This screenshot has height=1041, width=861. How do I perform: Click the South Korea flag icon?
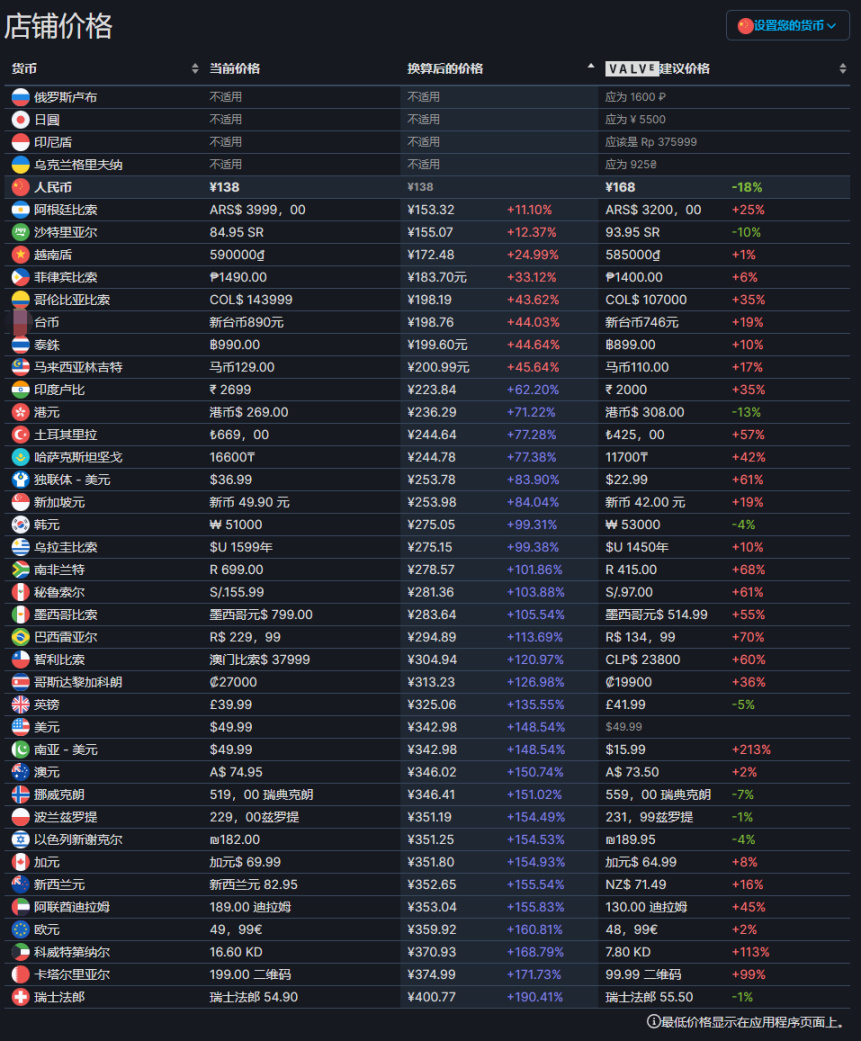click(20, 525)
